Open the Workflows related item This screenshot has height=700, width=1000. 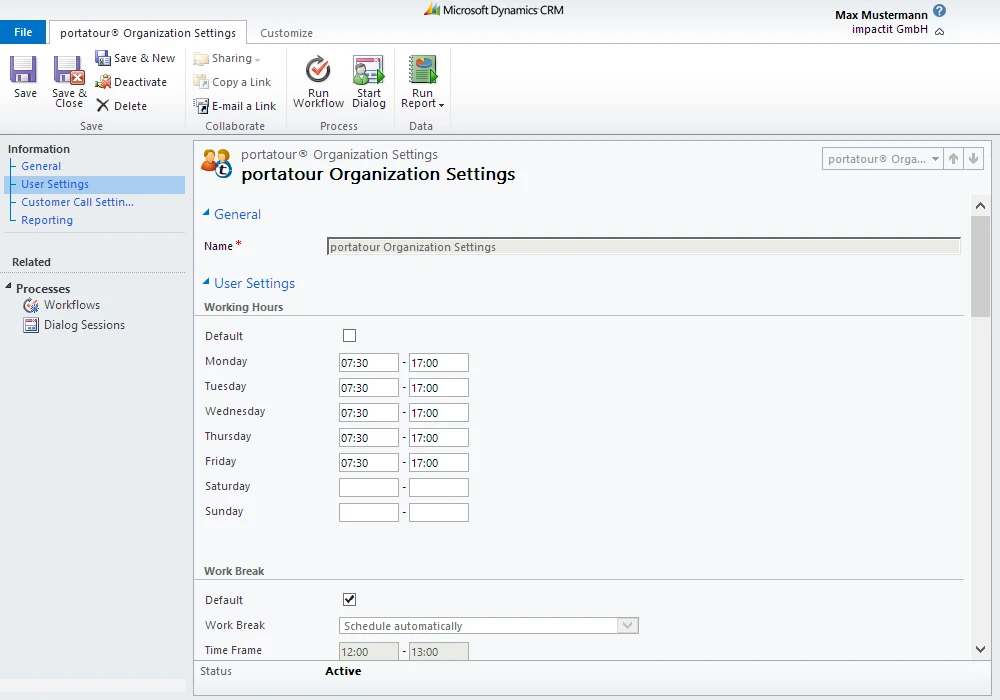point(62,305)
